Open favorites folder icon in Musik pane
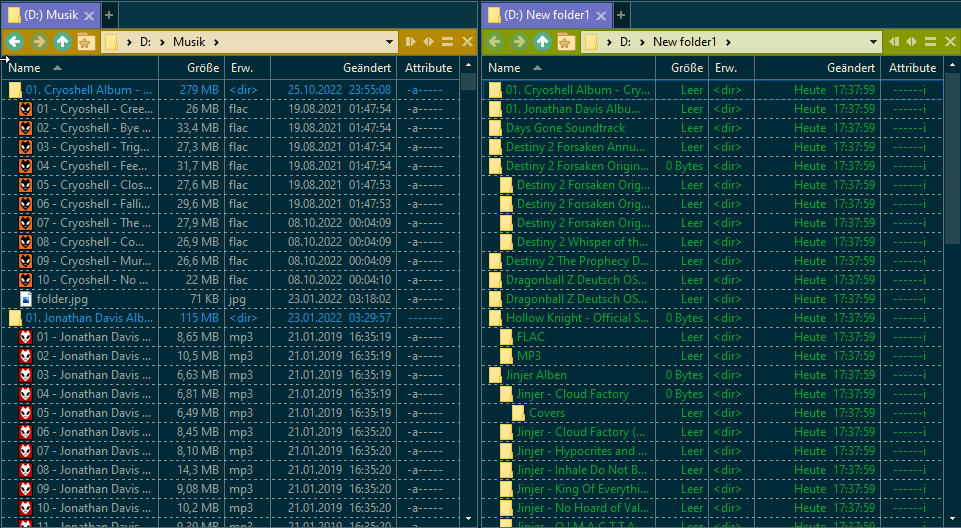The height and width of the screenshot is (528, 961). click(x=85, y=42)
